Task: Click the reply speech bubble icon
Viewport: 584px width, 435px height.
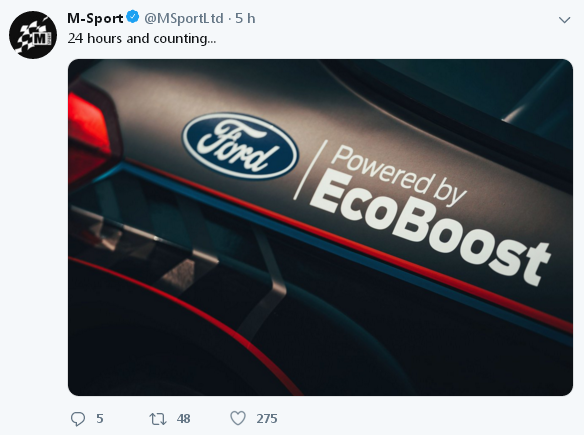Action: [78, 419]
